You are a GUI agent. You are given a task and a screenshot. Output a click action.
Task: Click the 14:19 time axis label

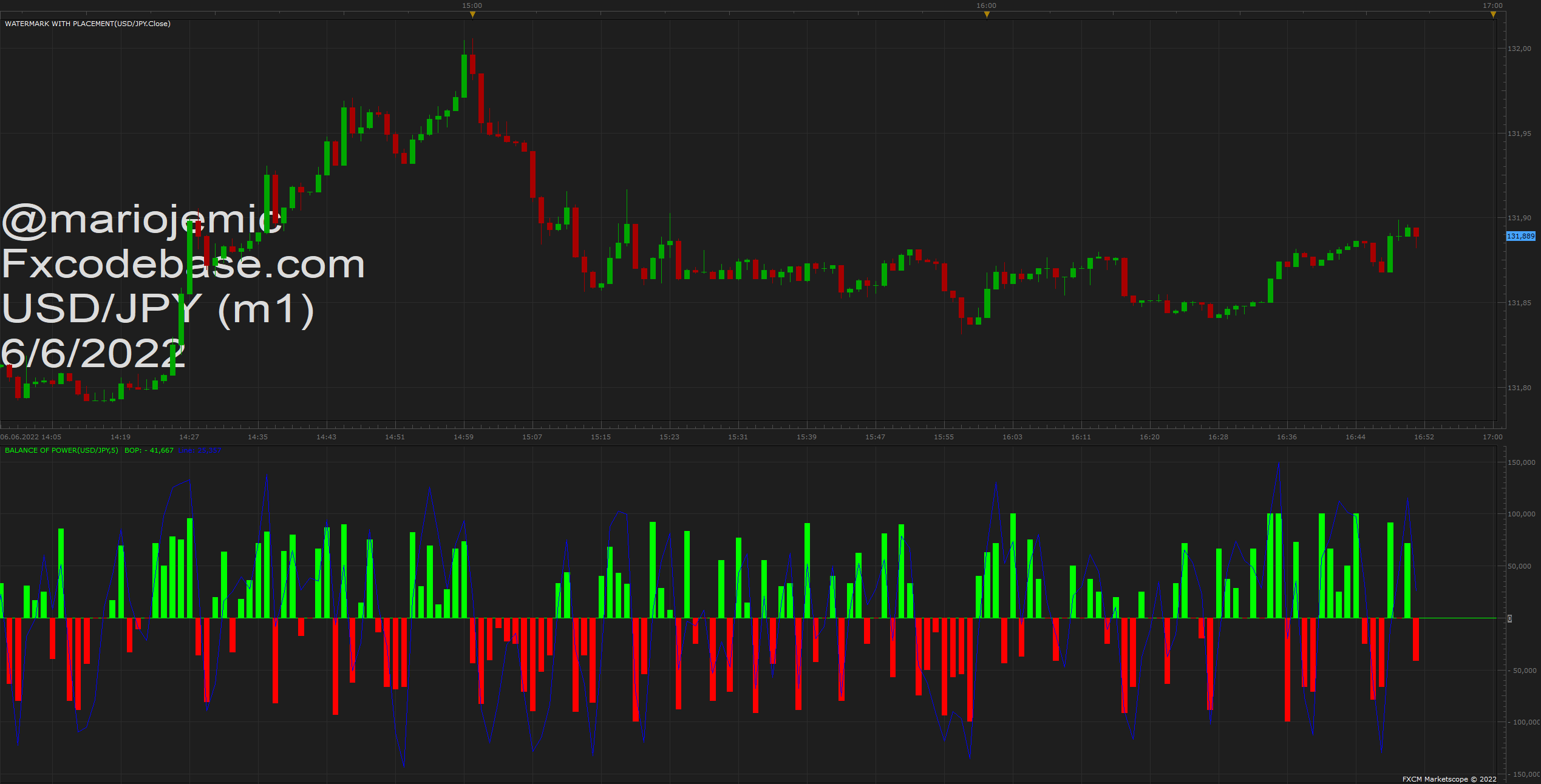click(x=120, y=437)
